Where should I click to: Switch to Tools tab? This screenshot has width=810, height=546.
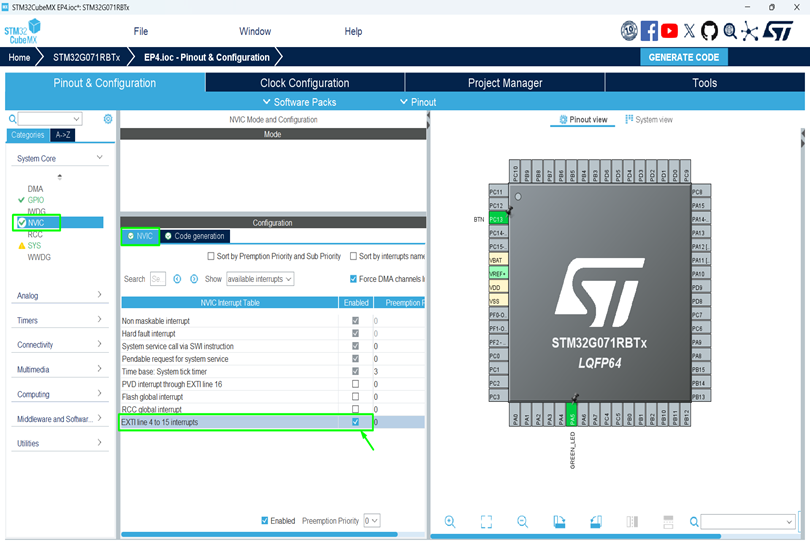(x=705, y=83)
